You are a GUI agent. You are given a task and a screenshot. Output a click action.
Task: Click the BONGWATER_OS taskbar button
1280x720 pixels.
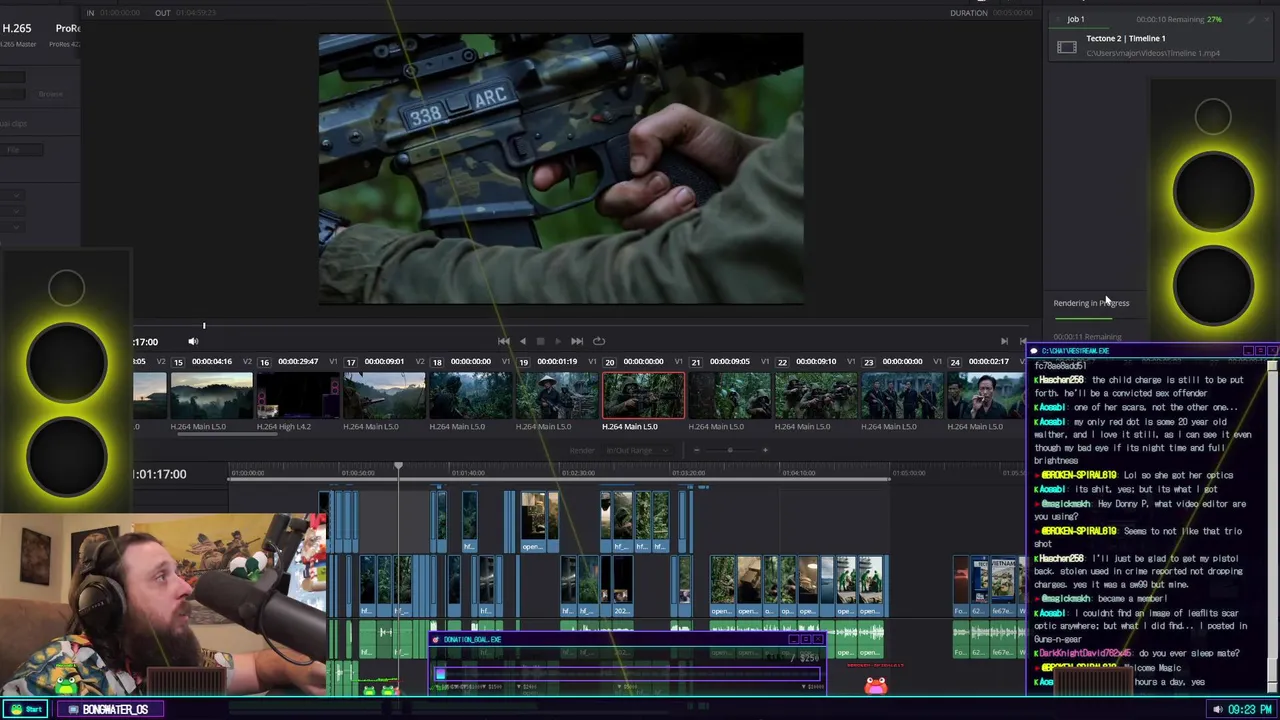click(111, 709)
